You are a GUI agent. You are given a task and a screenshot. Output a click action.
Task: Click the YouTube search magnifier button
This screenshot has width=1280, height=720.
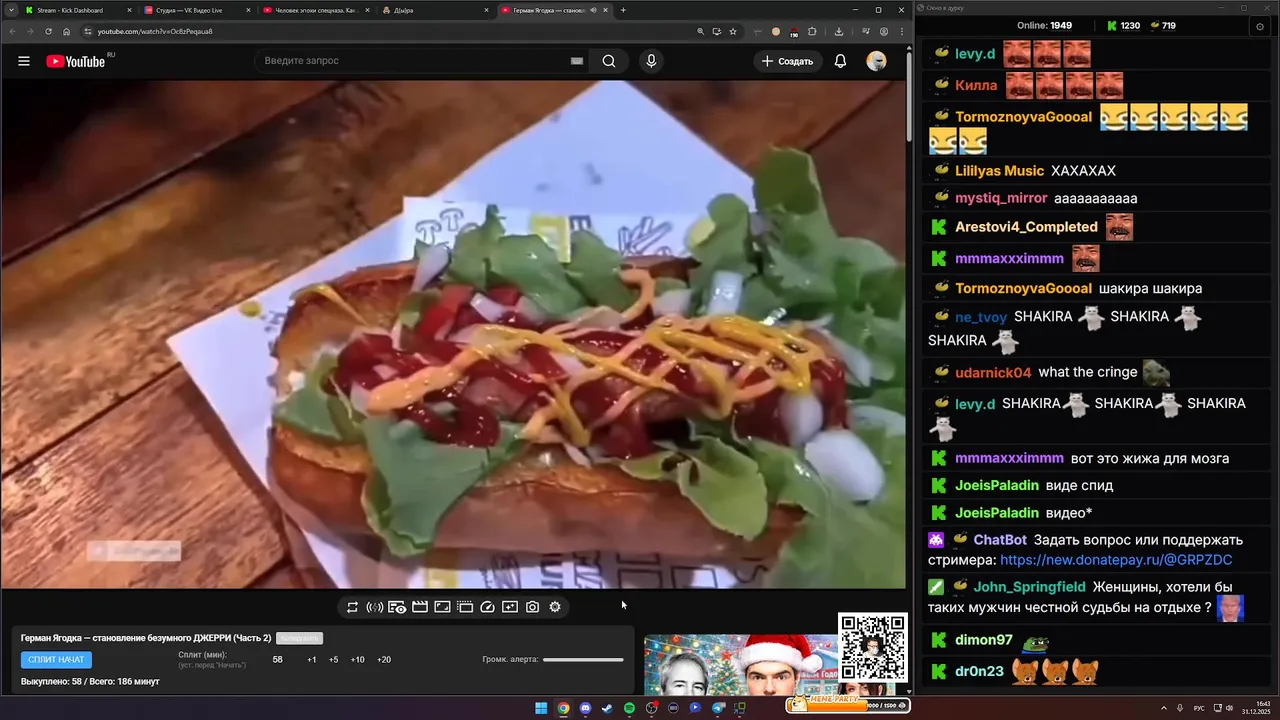click(609, 61)
